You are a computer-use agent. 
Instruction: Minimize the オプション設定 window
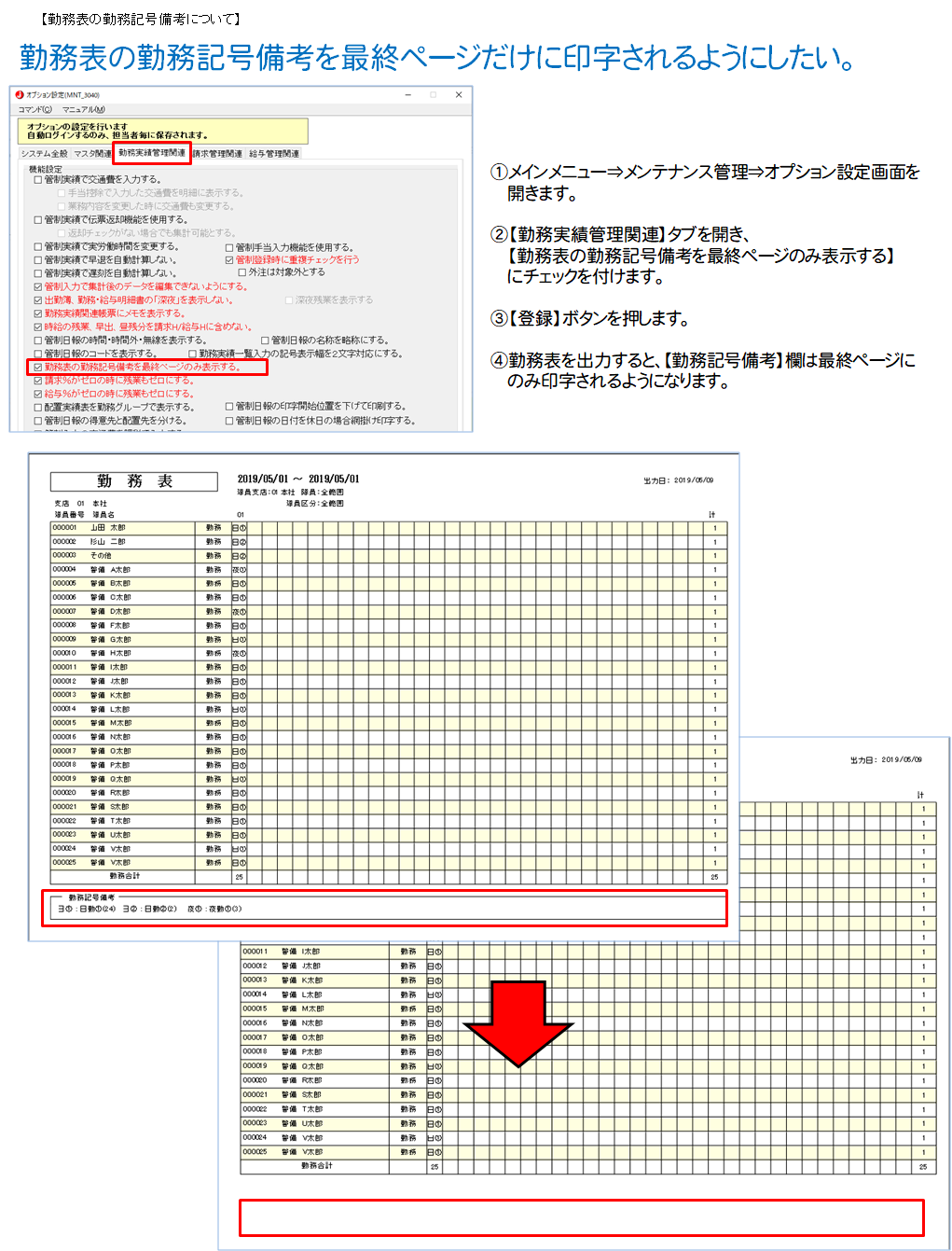click(x=408, y=95)
